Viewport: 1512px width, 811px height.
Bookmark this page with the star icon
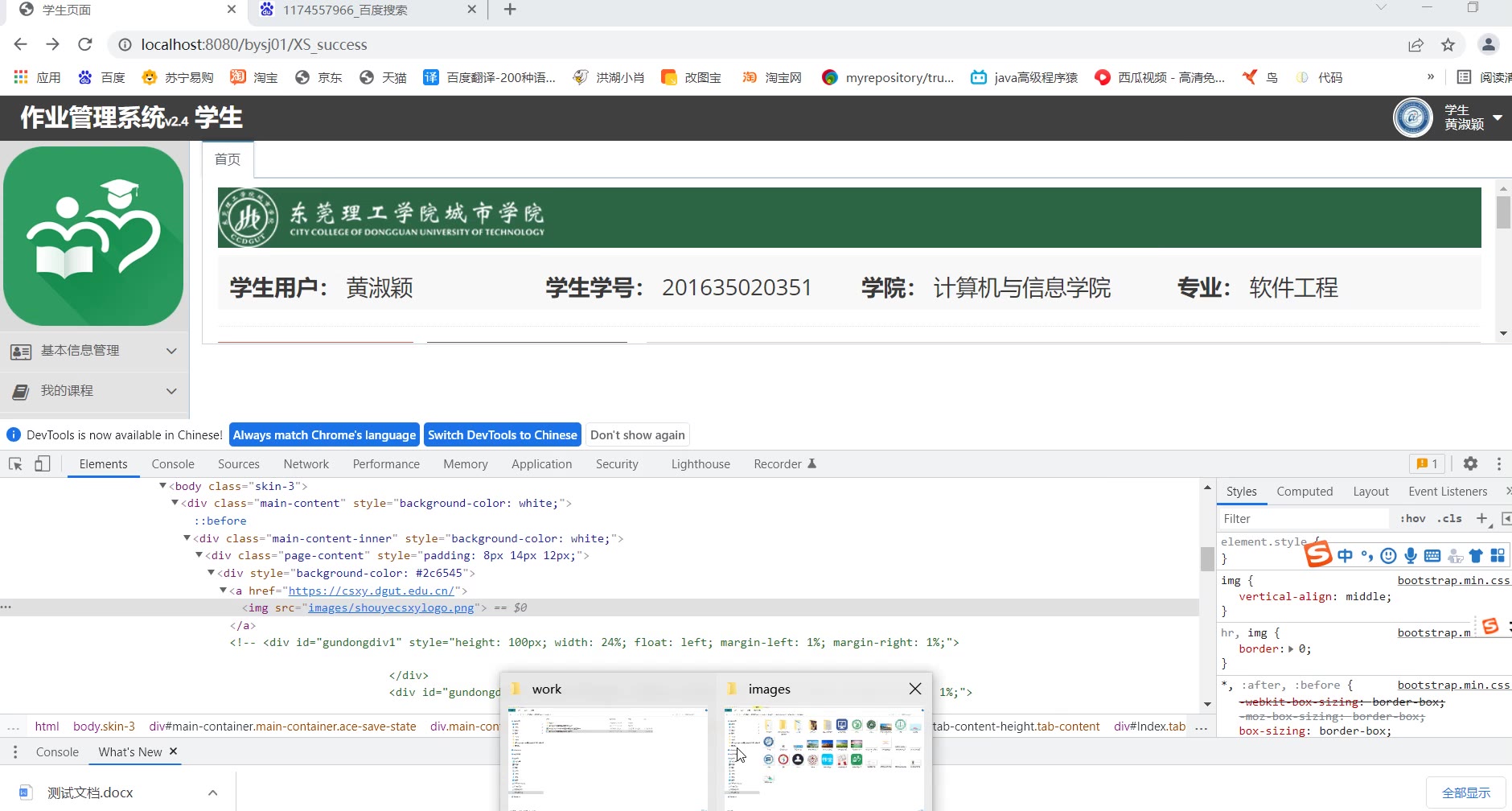click(x=1448, y=45)
